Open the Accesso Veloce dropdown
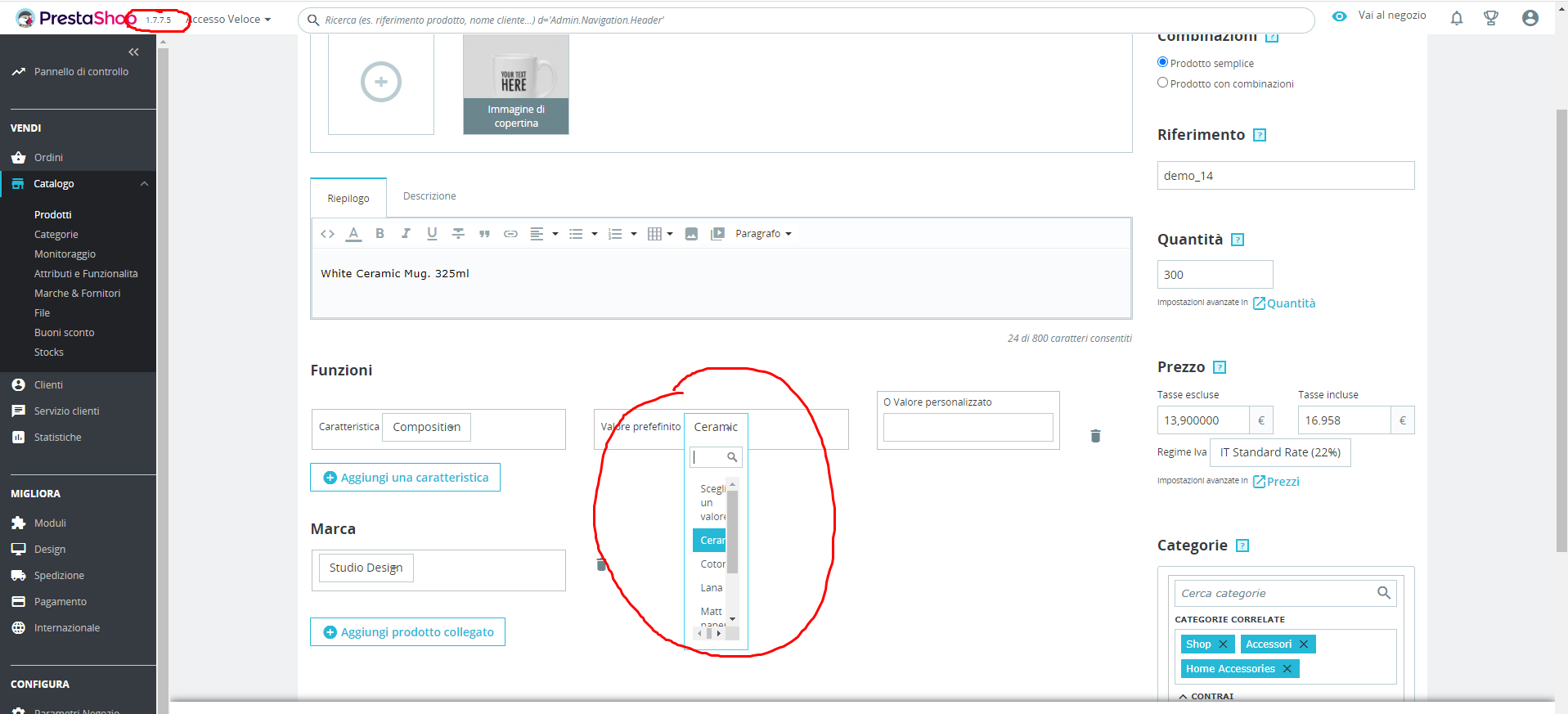Image resolution: width=1568 pixels, height=714 pixels. (229, 19)
